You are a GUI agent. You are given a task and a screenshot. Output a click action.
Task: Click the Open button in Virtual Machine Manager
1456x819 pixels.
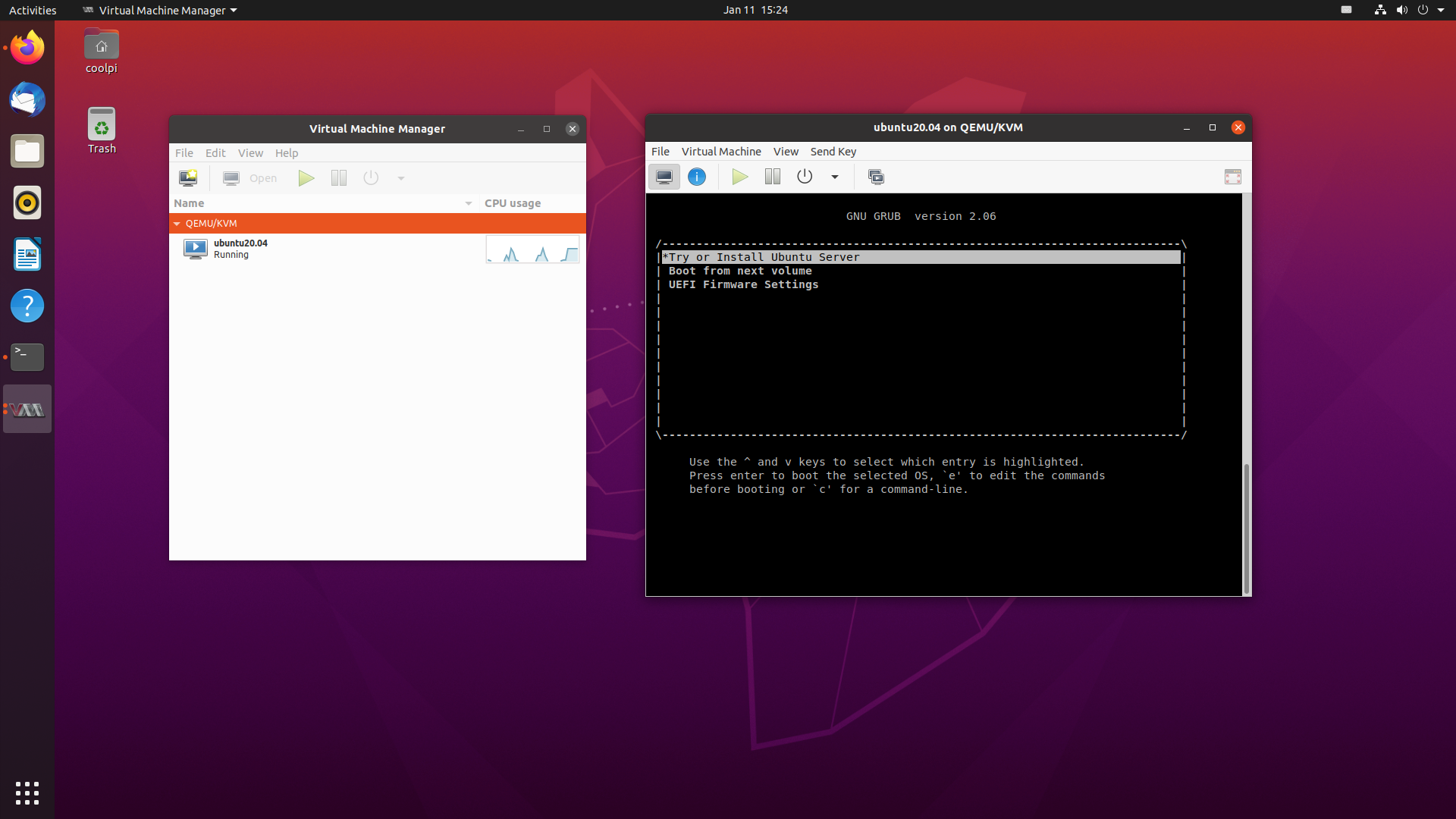click(250, 178)
